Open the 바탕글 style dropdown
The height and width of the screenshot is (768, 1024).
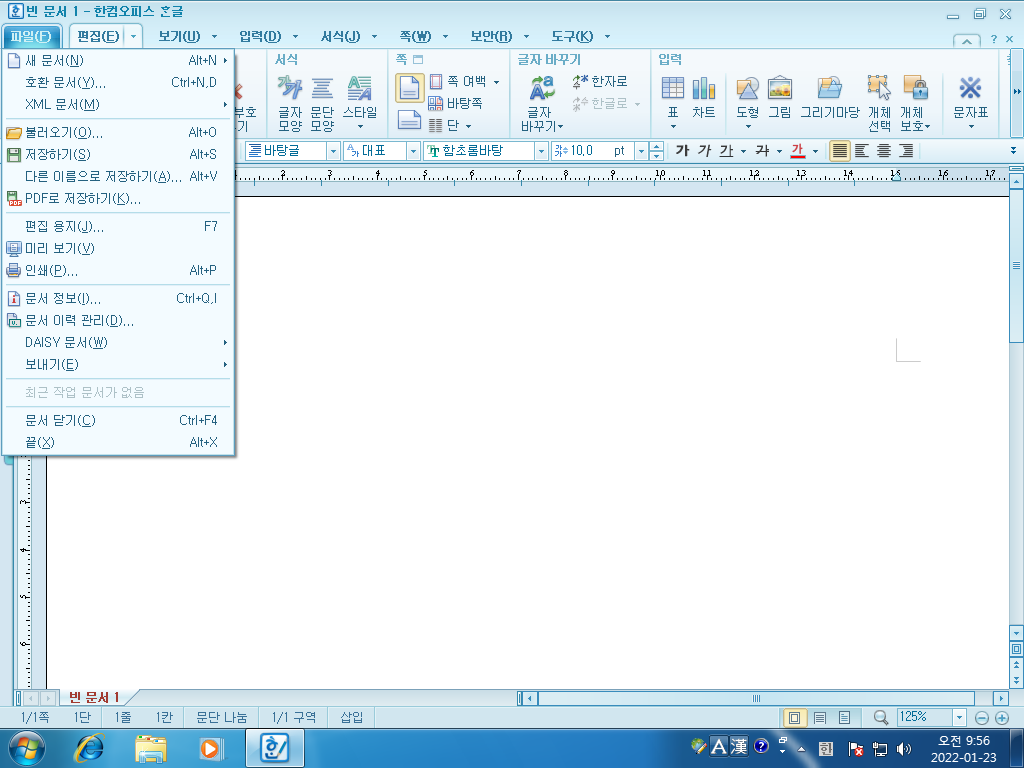click(333, 151)
